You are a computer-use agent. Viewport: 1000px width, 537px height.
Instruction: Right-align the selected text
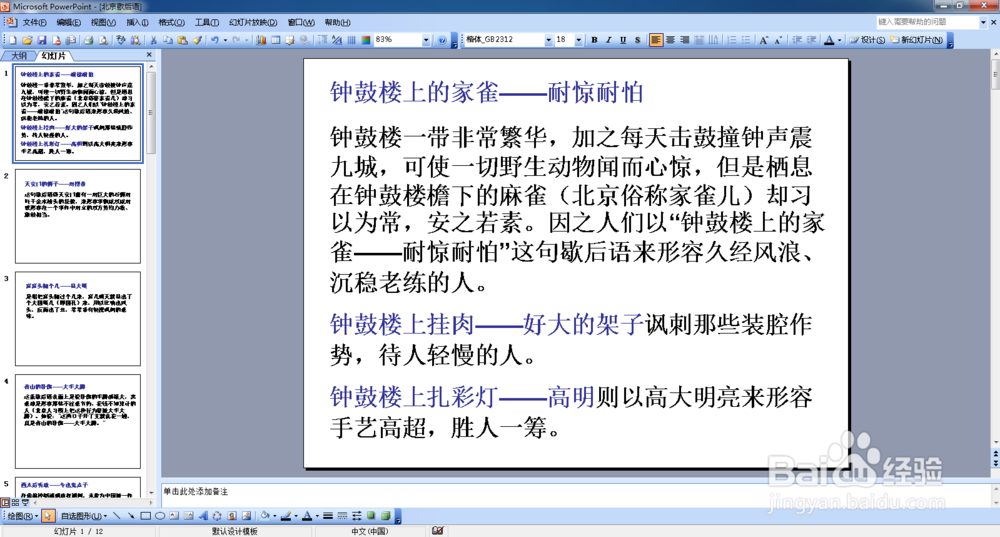685,40
